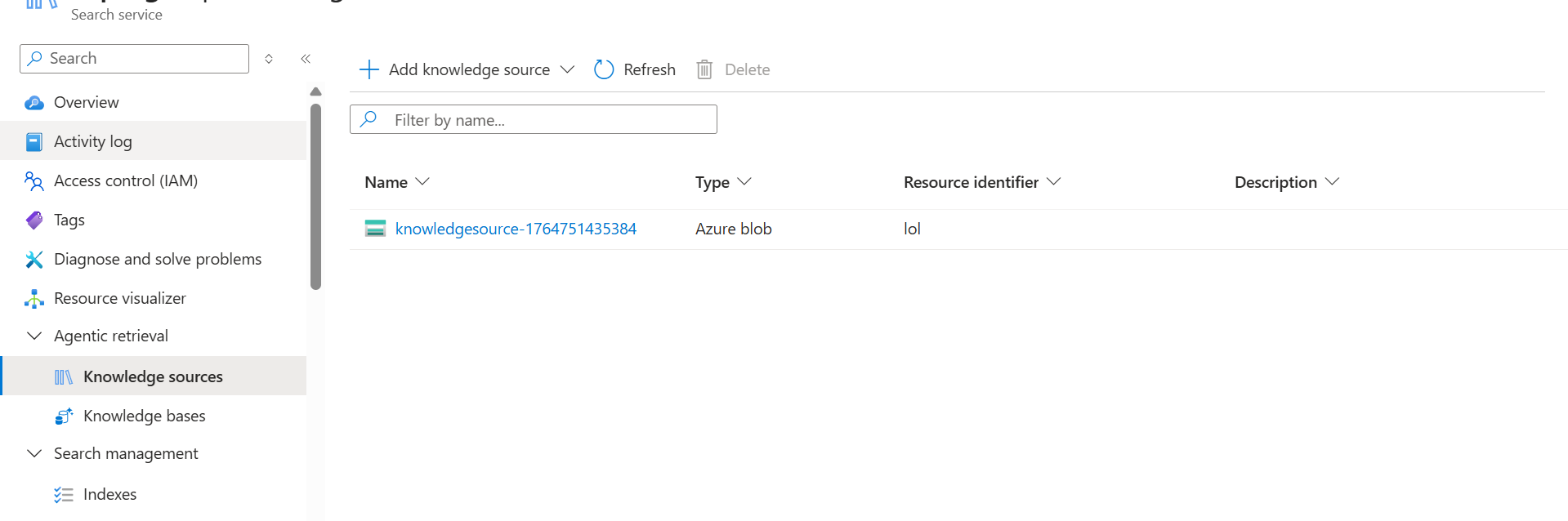Open Description column chevron
Image resolution: width=1568 pixels, height=521 pixels.
coord(1333,181)
